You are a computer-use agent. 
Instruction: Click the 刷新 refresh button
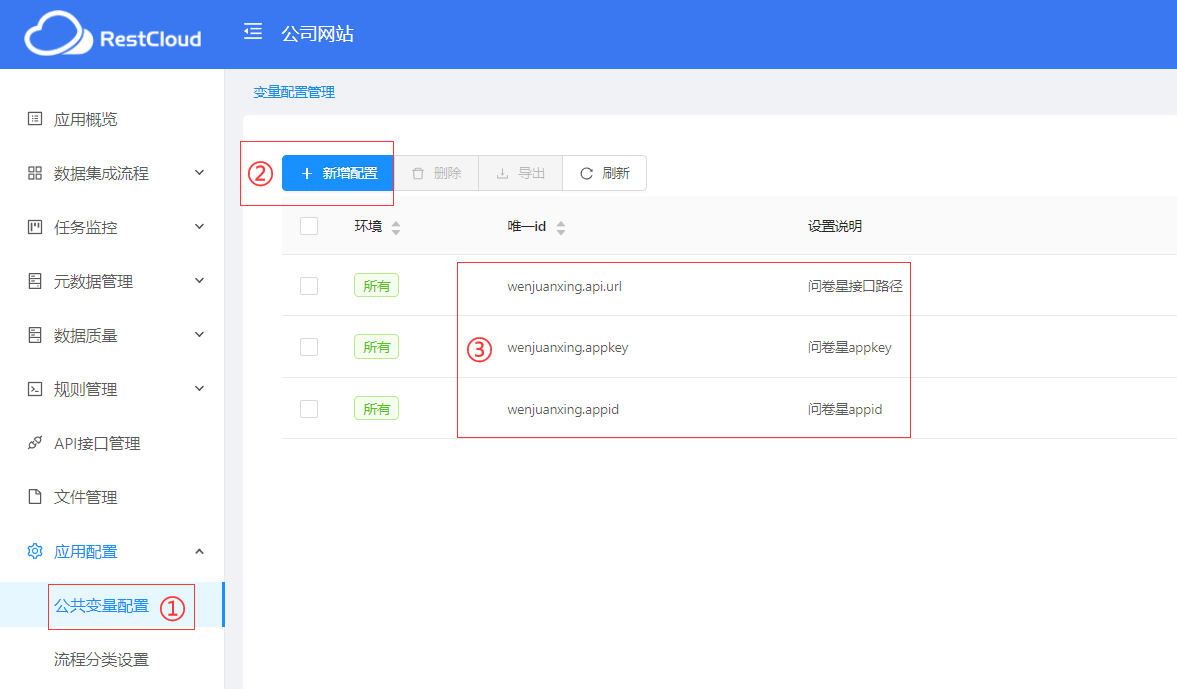coord(604,173)
